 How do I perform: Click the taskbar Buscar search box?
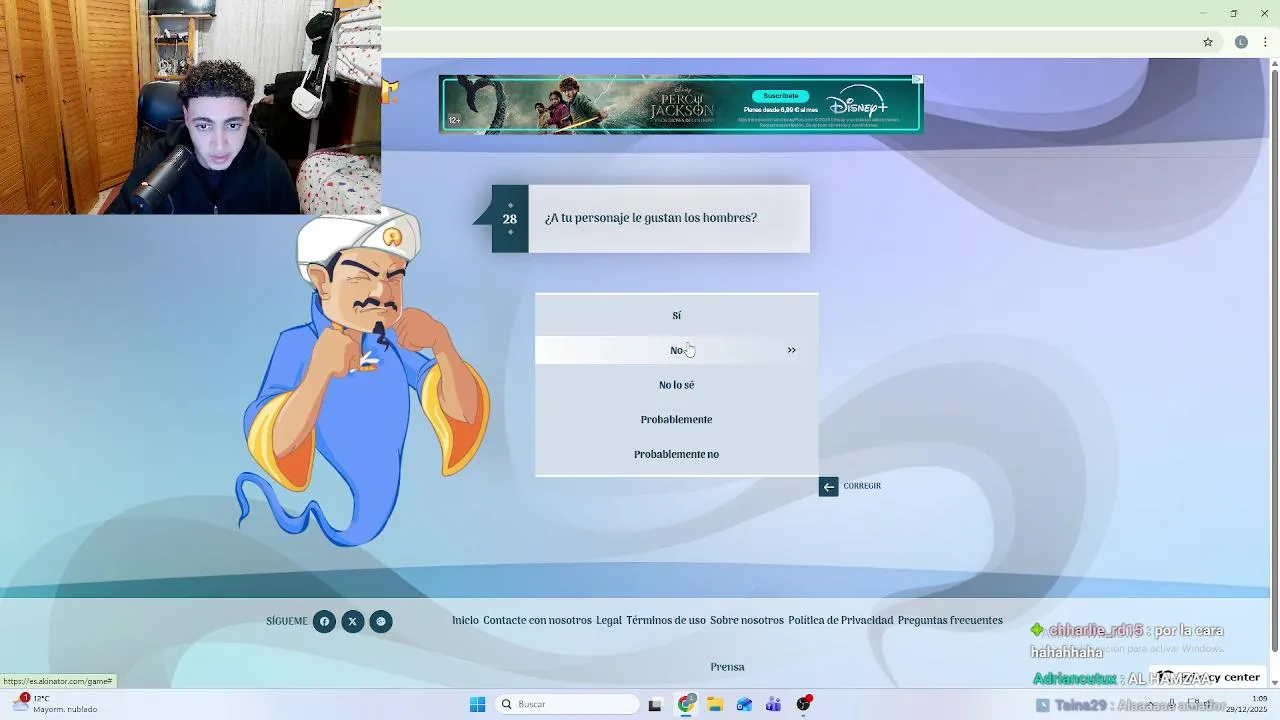(x=568, y=704)
